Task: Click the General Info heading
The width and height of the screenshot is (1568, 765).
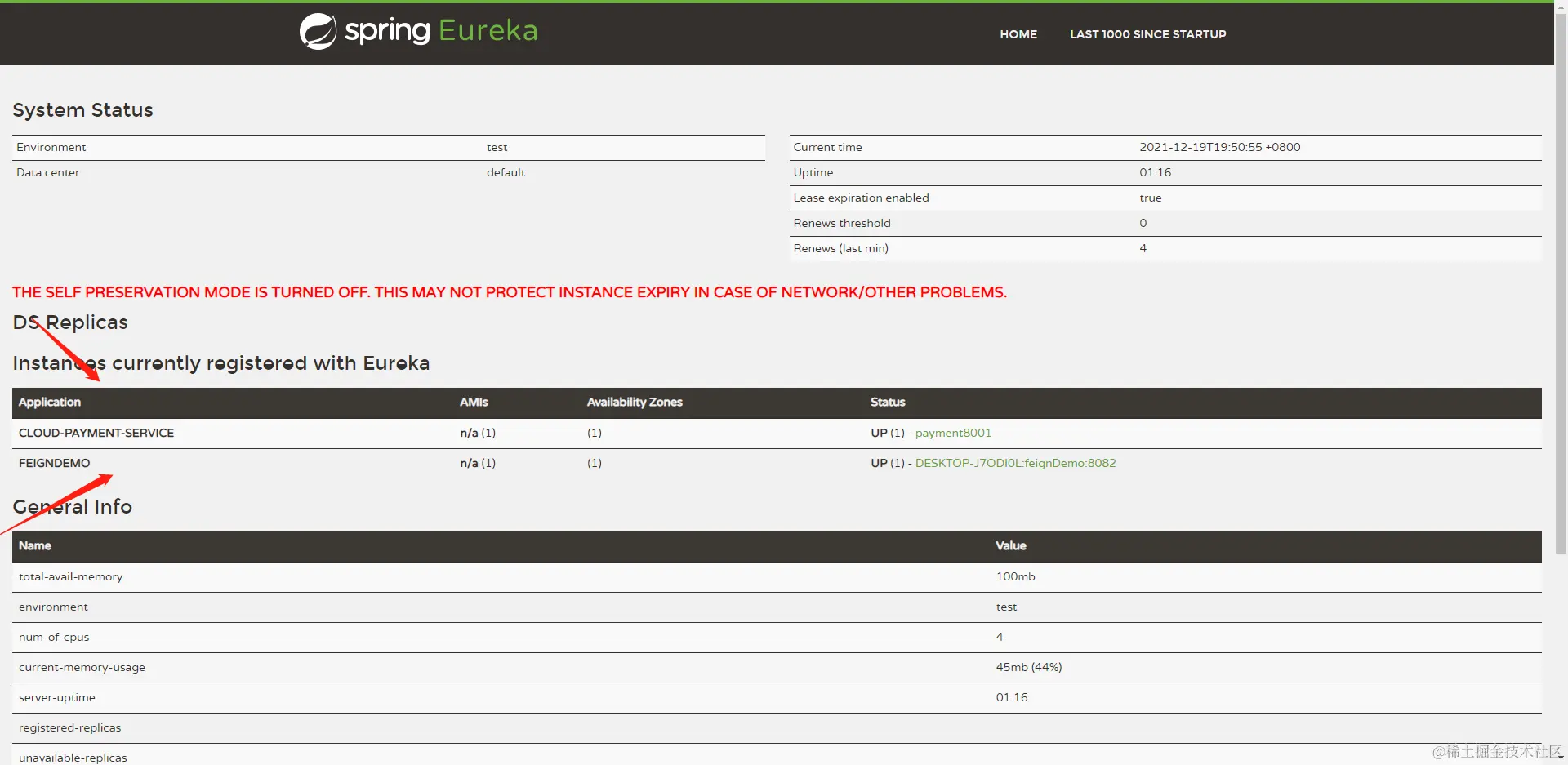Action: pos(72,506)
